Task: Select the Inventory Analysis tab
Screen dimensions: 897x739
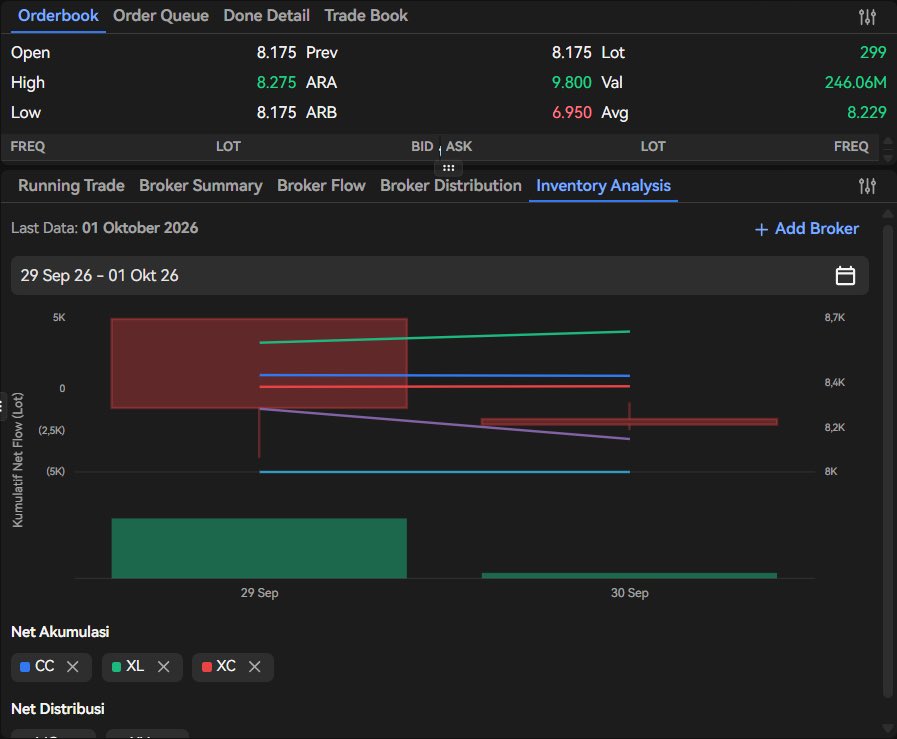Action: pos(604,185)
